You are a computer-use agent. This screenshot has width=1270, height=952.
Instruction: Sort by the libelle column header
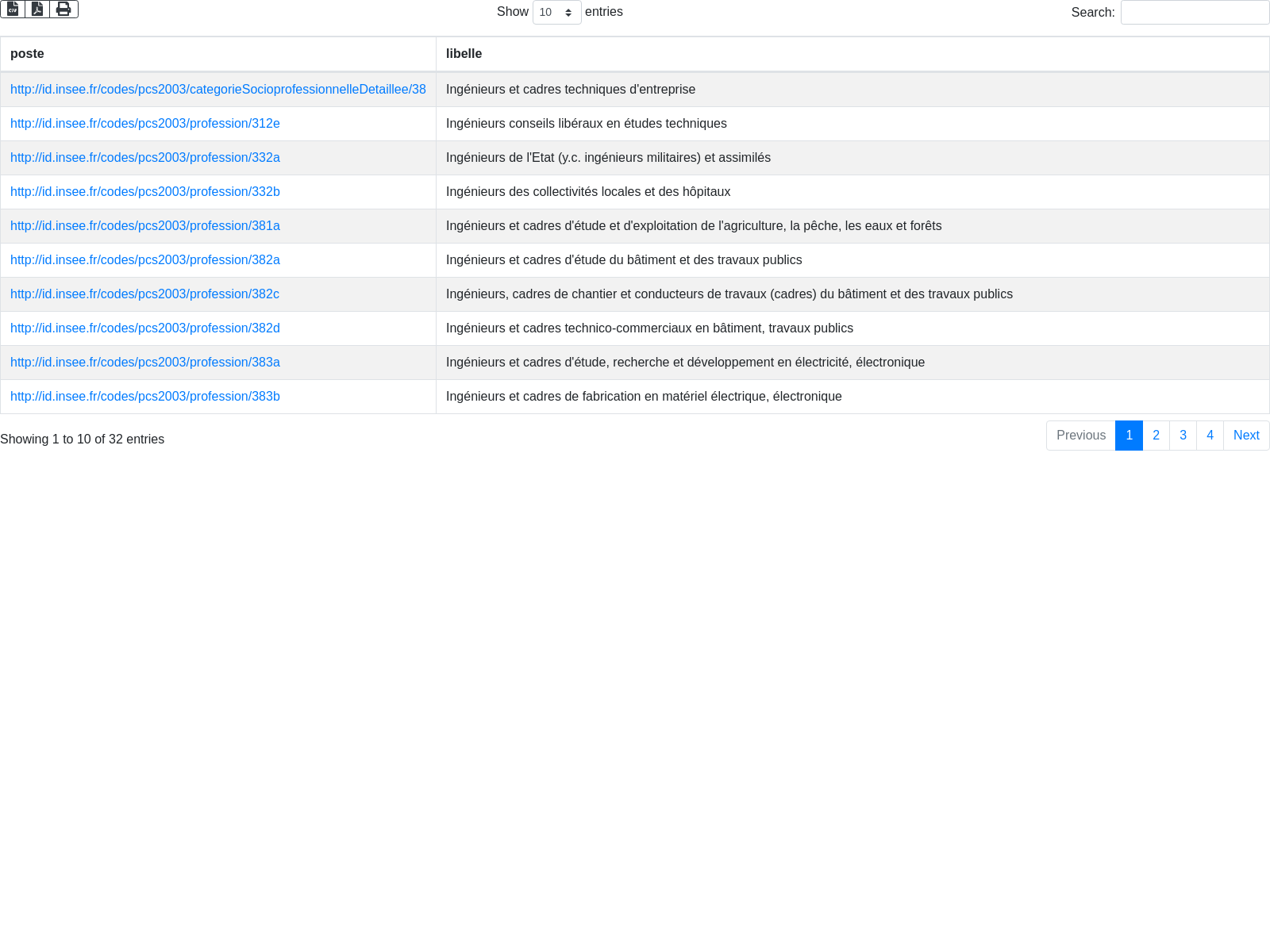coord(464,54)
